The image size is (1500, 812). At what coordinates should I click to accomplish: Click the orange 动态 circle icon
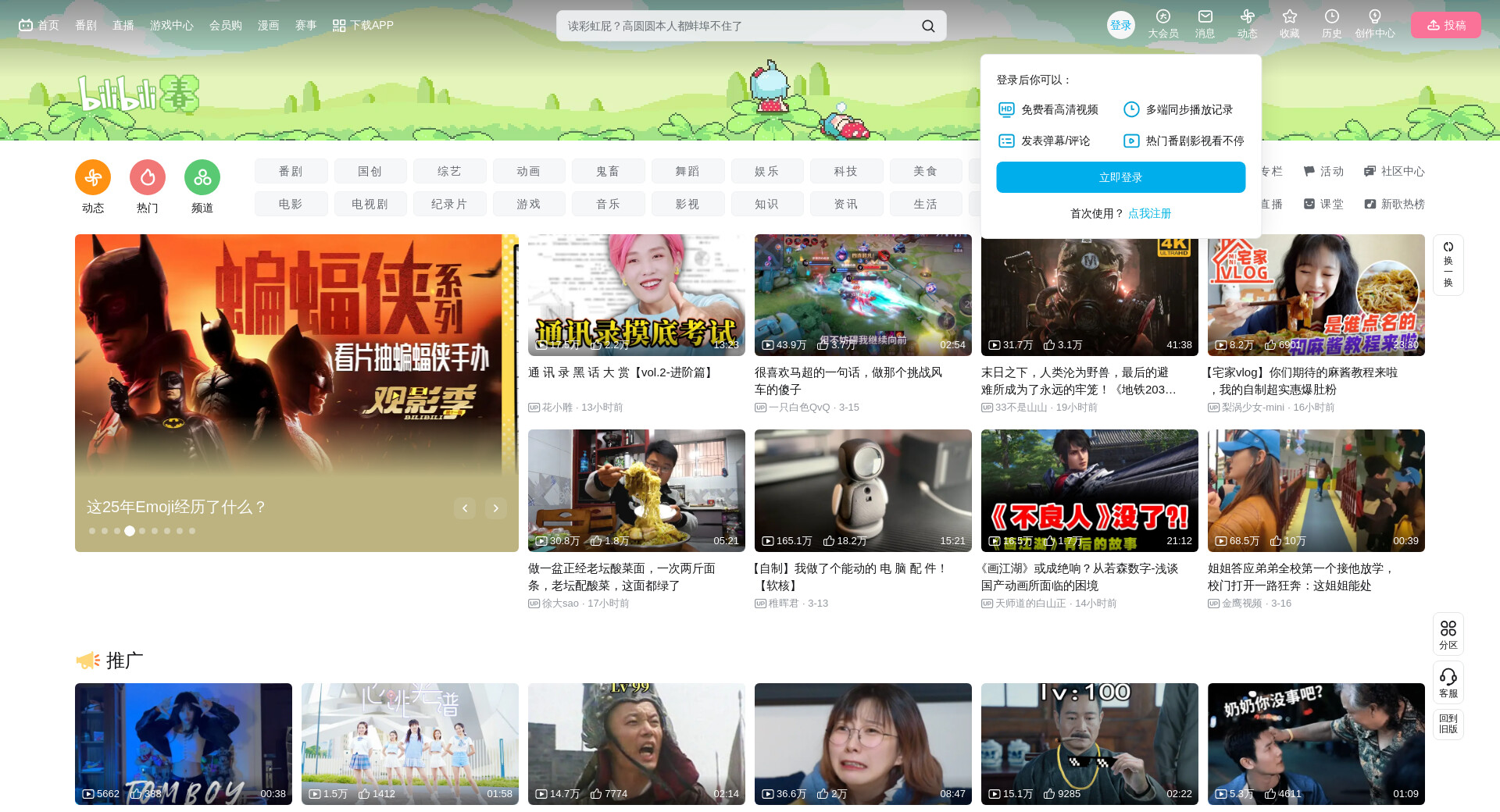tap(93, 177)
